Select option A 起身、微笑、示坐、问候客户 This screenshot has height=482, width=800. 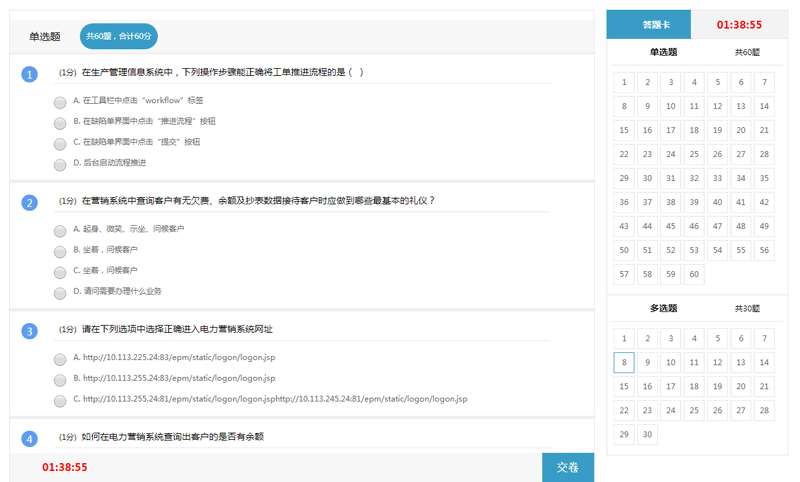(60, 229)
